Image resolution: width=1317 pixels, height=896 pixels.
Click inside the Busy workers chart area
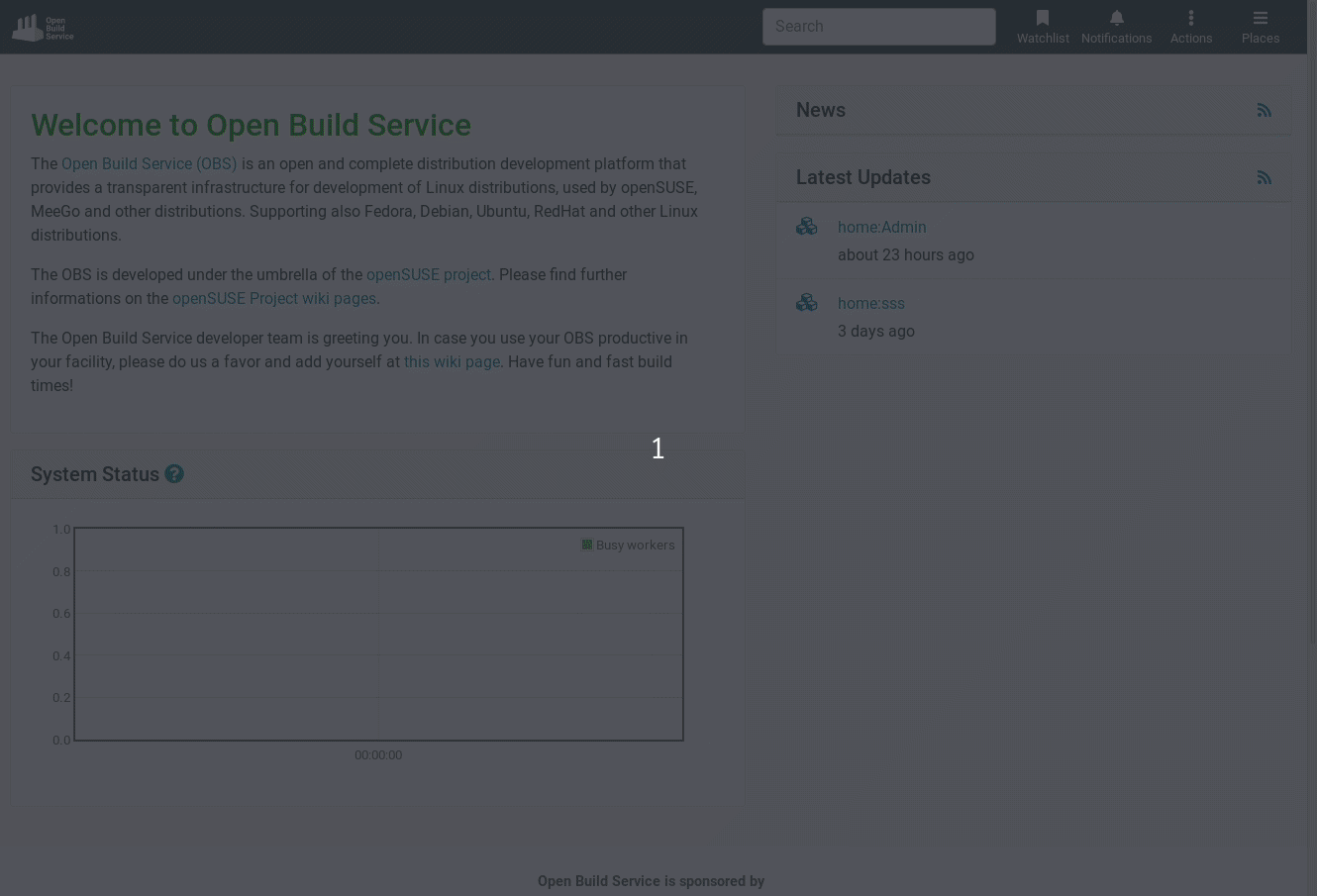pyautogui.click(x=378, y=644)
